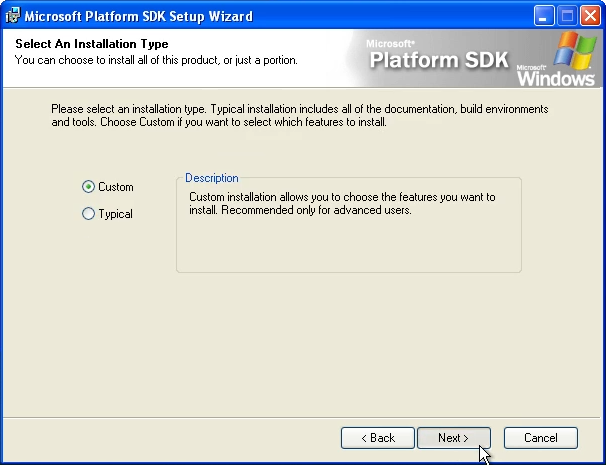606x465 pixels.
Task: Go back with the Back button
Action: (x=377, y=438)
